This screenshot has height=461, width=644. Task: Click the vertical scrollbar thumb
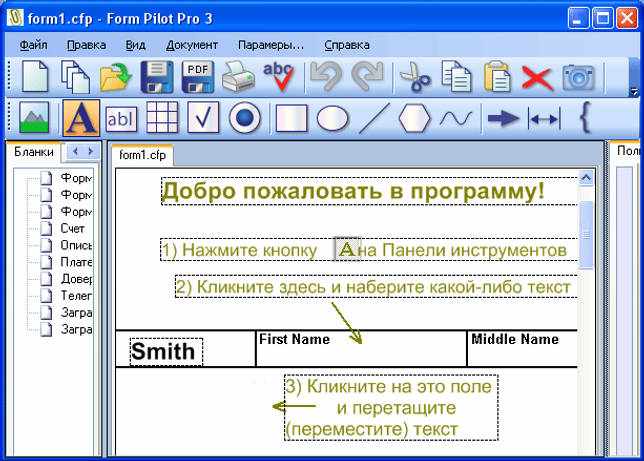[586, 234]
